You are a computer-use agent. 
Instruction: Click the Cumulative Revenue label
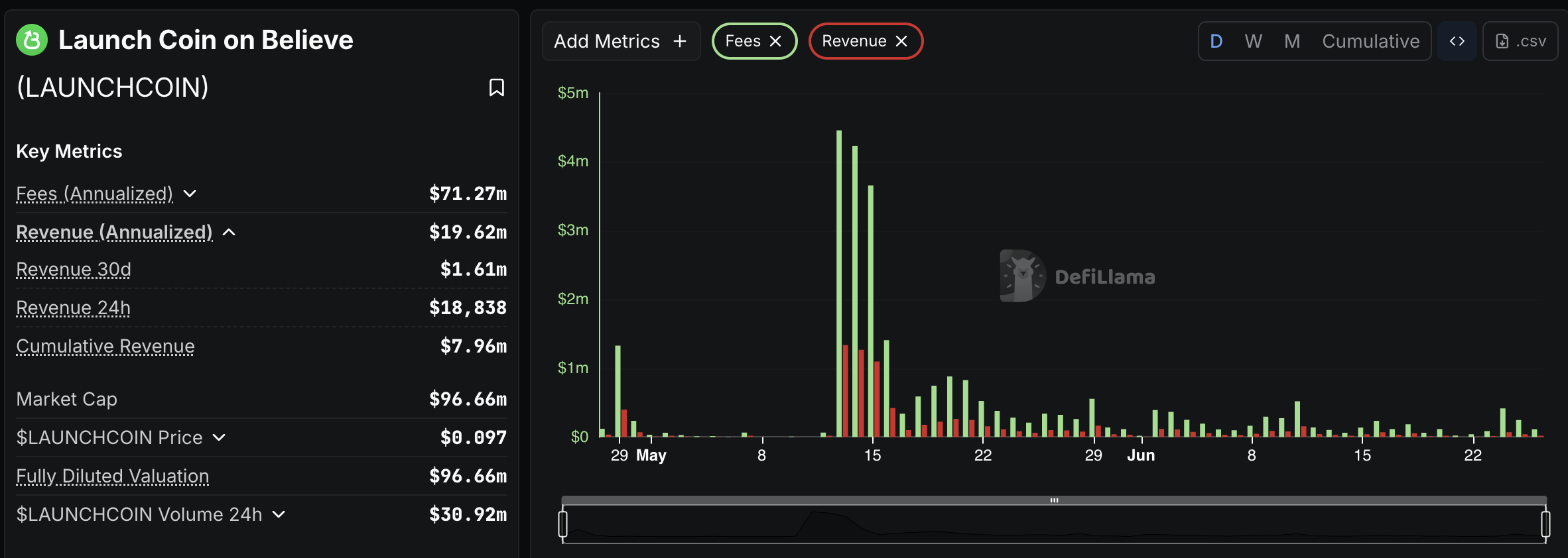105,346
